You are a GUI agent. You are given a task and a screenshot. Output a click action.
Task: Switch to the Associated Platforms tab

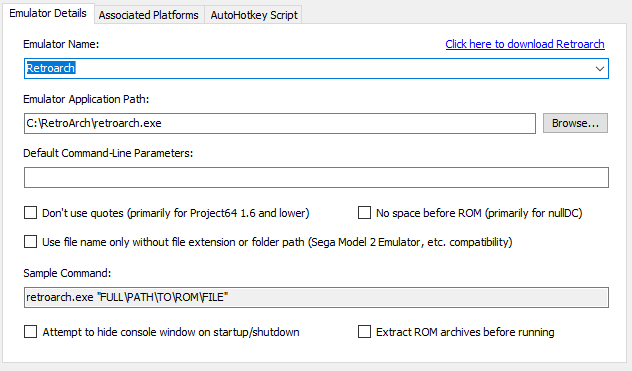pos(149,15)
